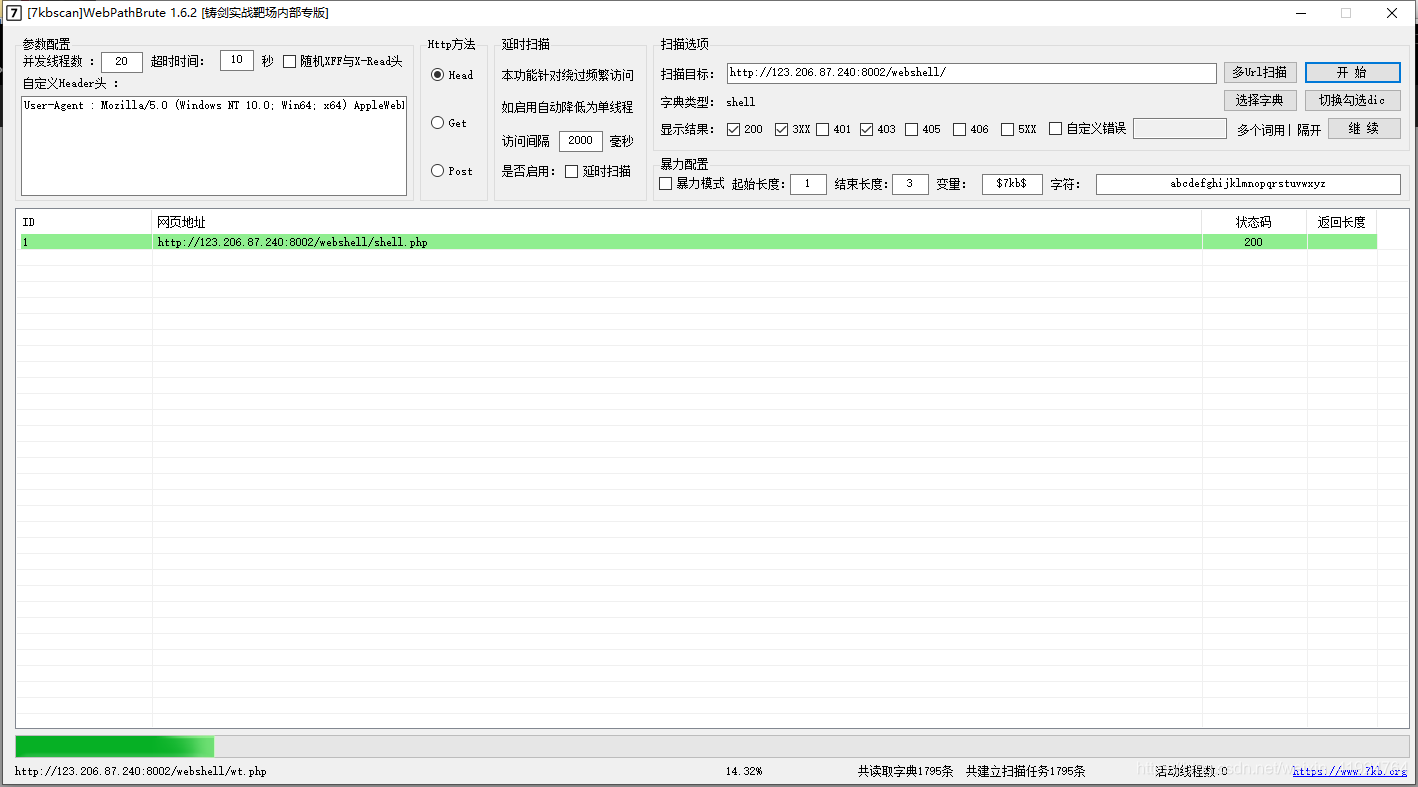Click the 扫描目标 scan target URL field
The height and width of the screenshot is (787, 1418).
tap(971, 73)
